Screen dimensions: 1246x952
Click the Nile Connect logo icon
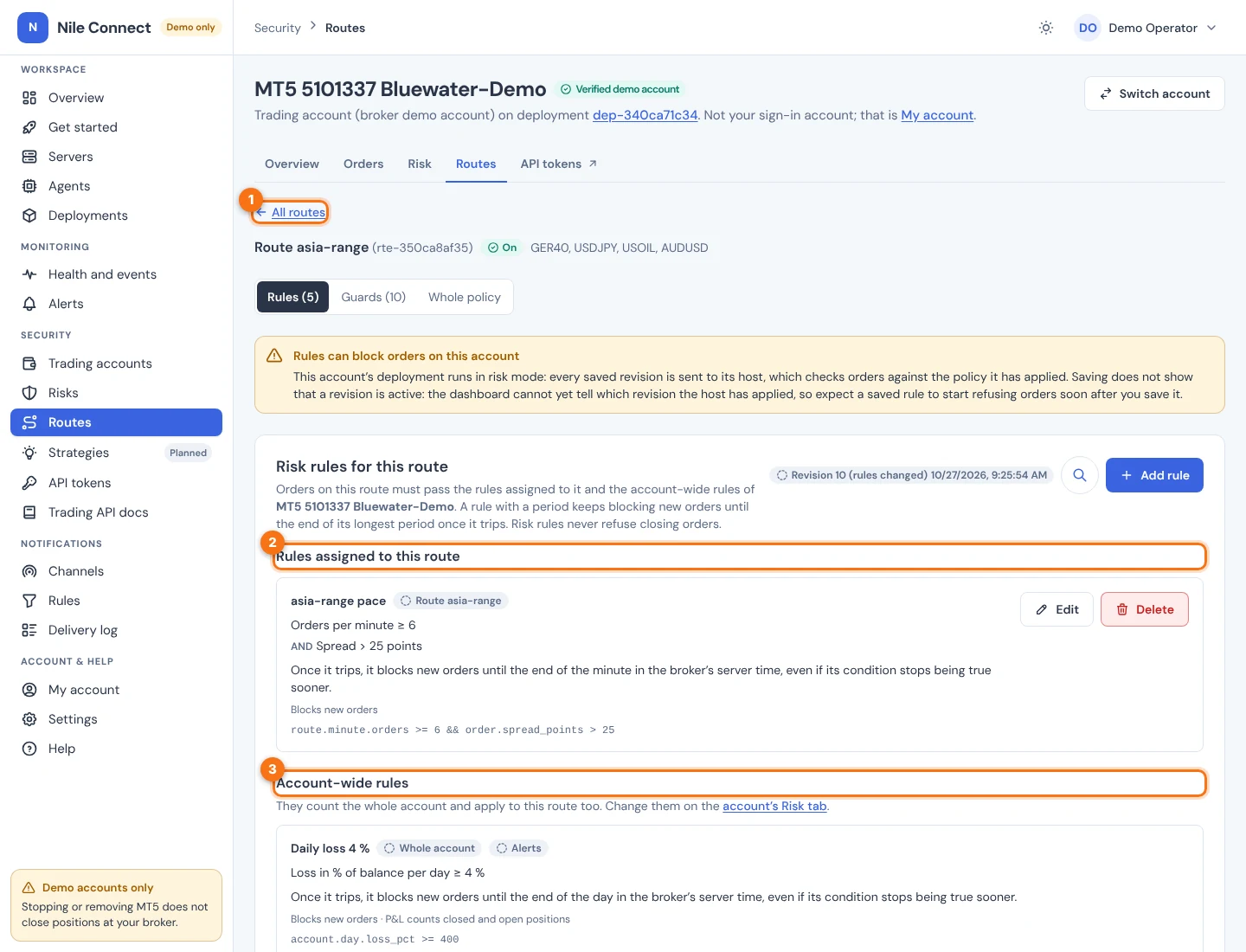tap(33, 28)
